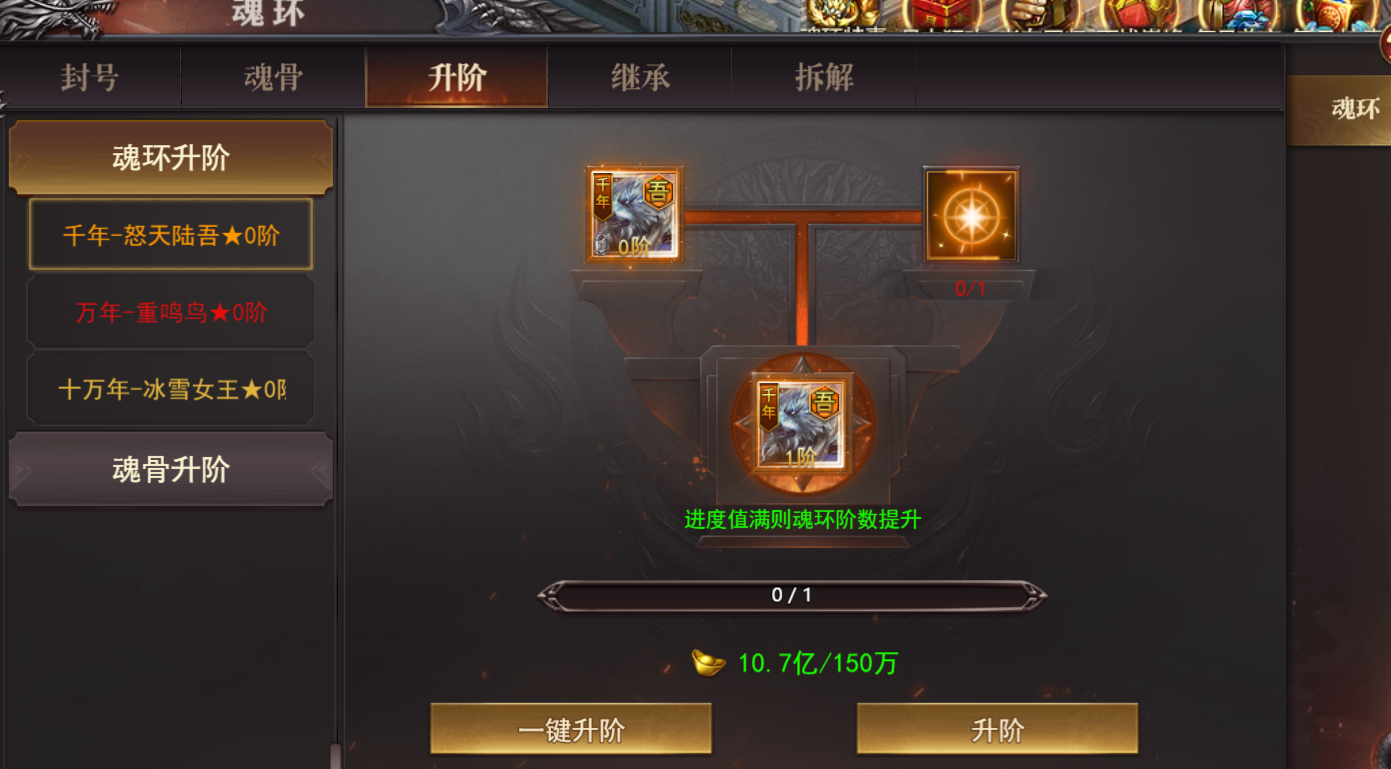Image resolution: width=1391 pixels, height=769 pixels.
Task: Expand the 魂骨升阶 section
Action: (171, 469)
